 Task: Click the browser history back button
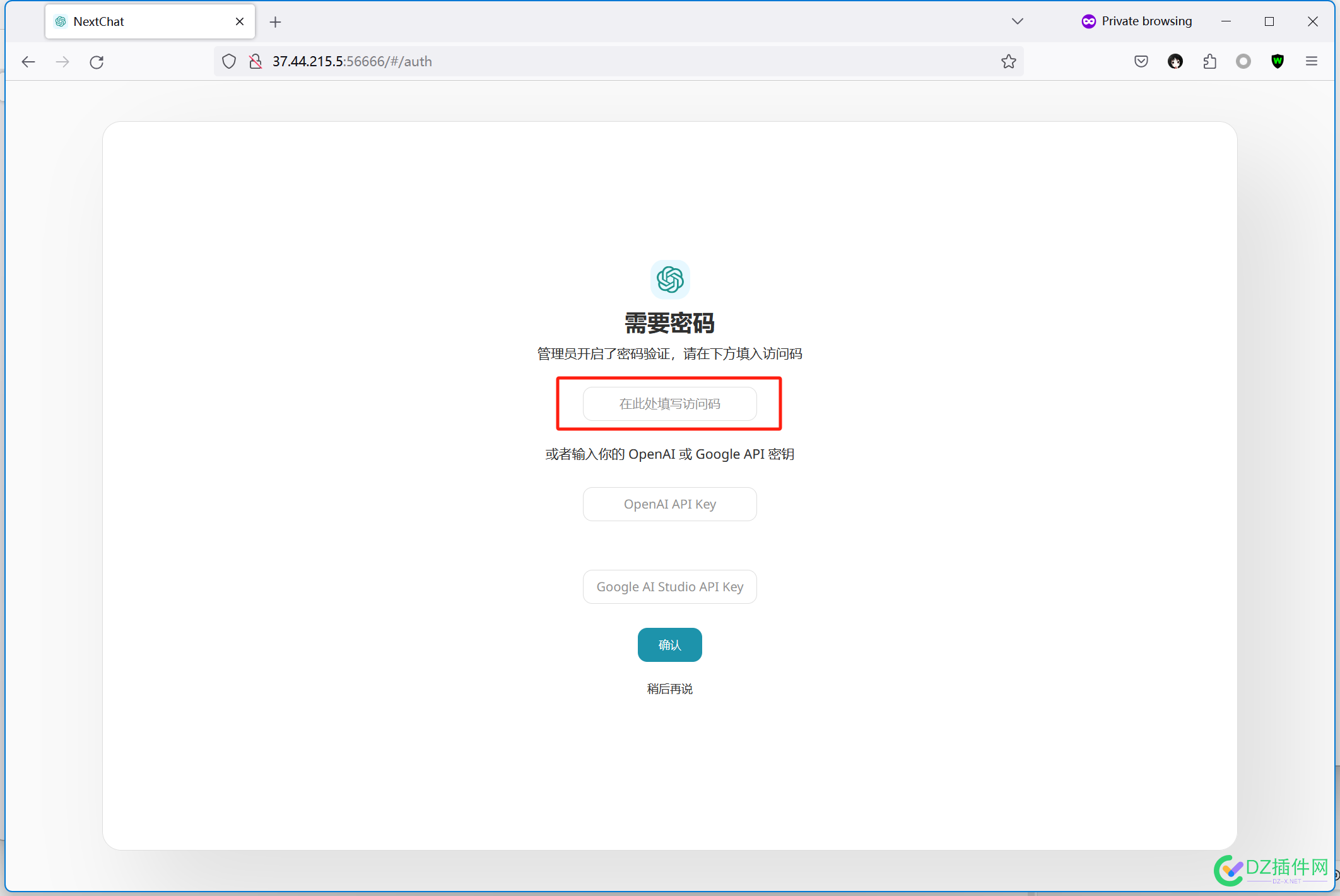29,62
